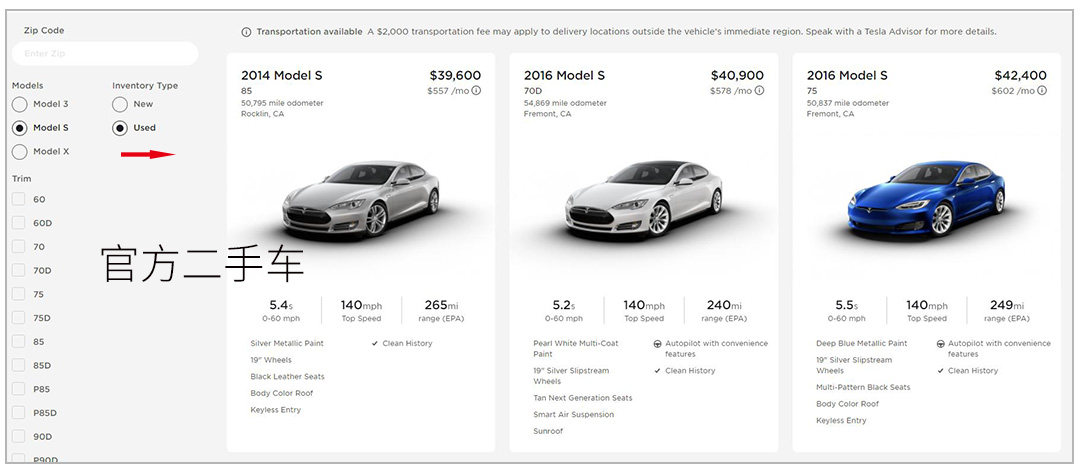Click Clean History checkmark on 2014 Model S
Viewport: 1080px width, 475px height.
tap(374, 344)
